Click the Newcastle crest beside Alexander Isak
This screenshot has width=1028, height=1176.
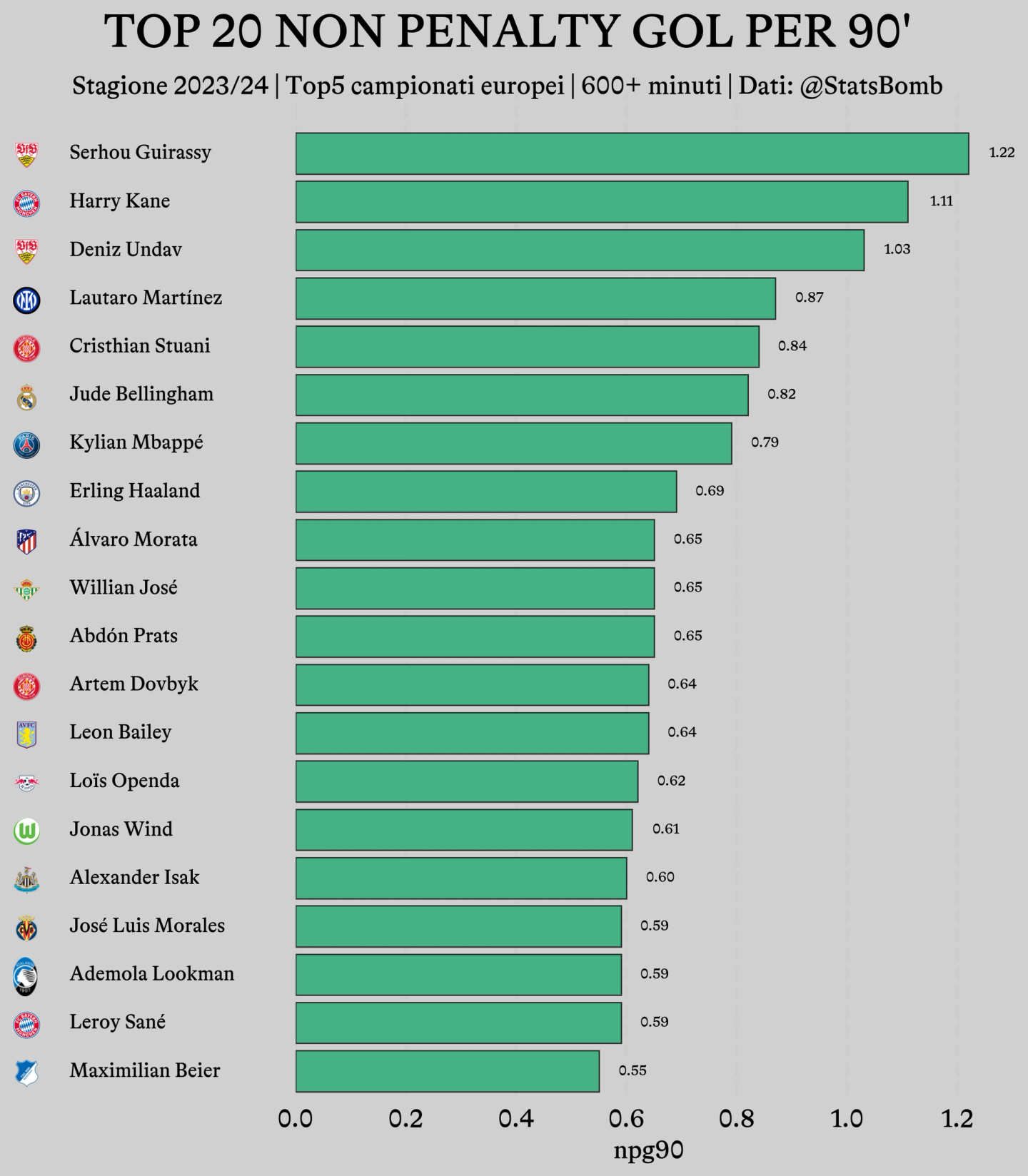[x=26, y=880]
